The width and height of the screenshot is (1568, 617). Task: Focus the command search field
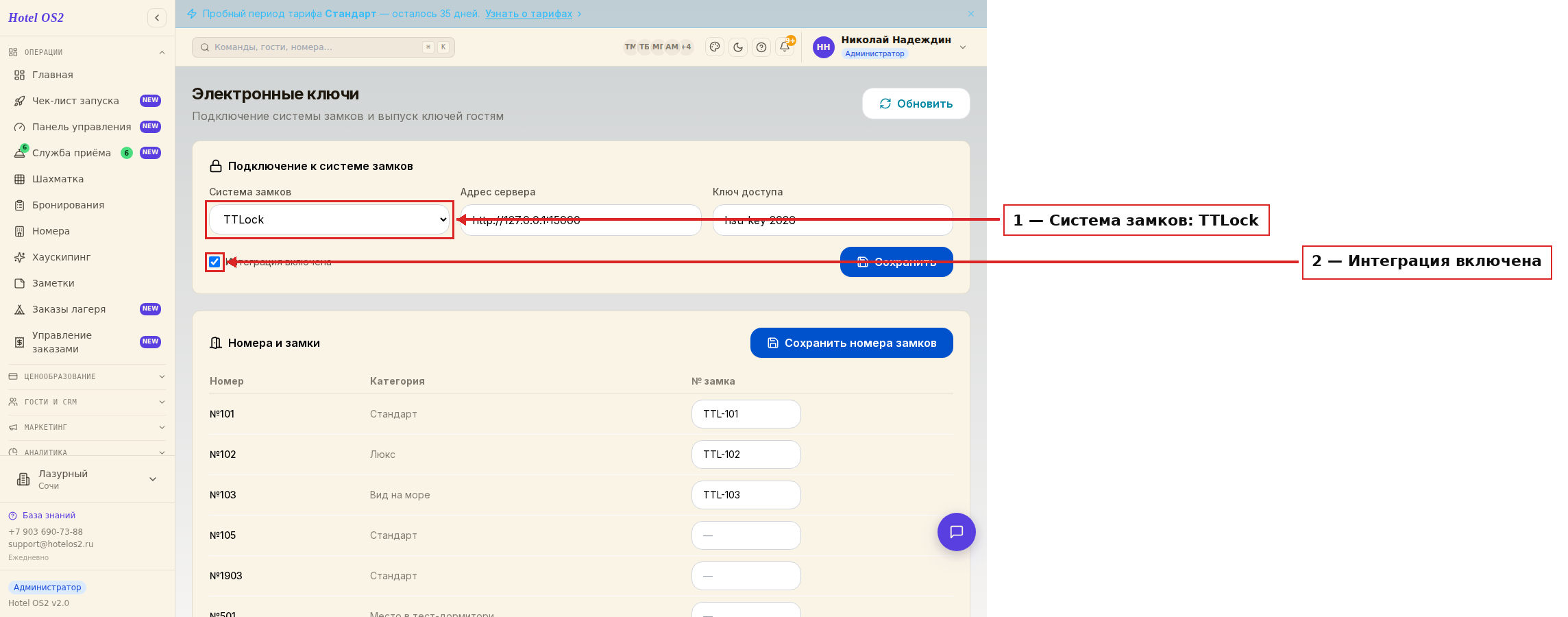point(323,47)
